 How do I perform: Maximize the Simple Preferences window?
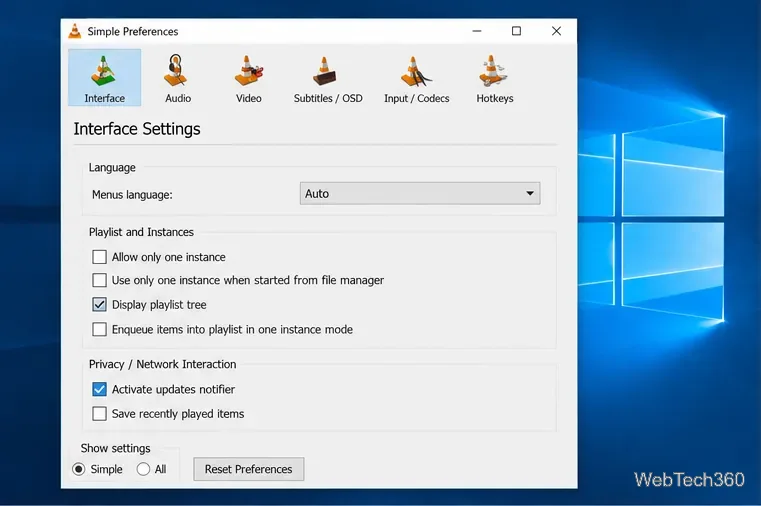coord(516,31)
